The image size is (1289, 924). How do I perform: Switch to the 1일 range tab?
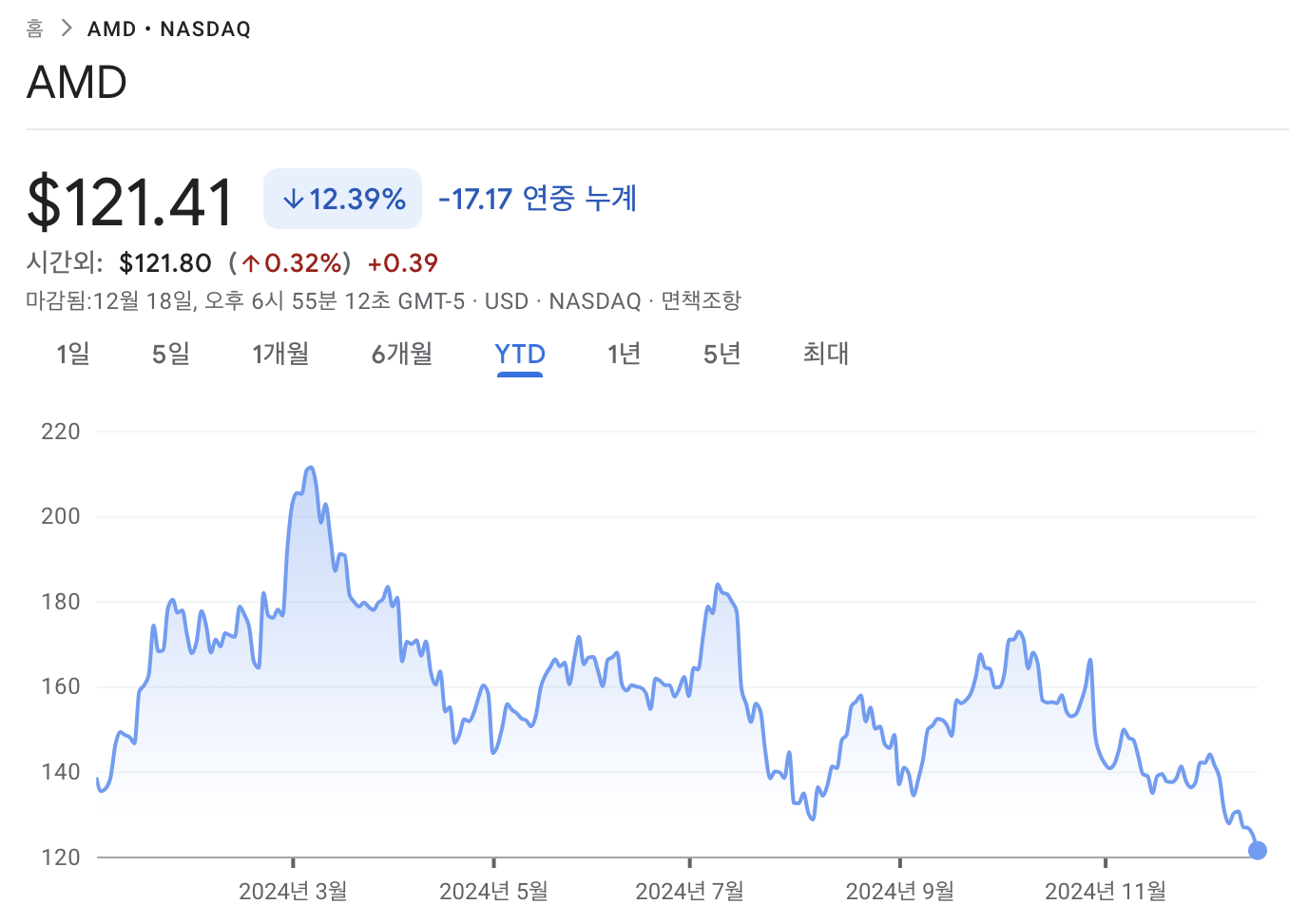tap(73, 355)
